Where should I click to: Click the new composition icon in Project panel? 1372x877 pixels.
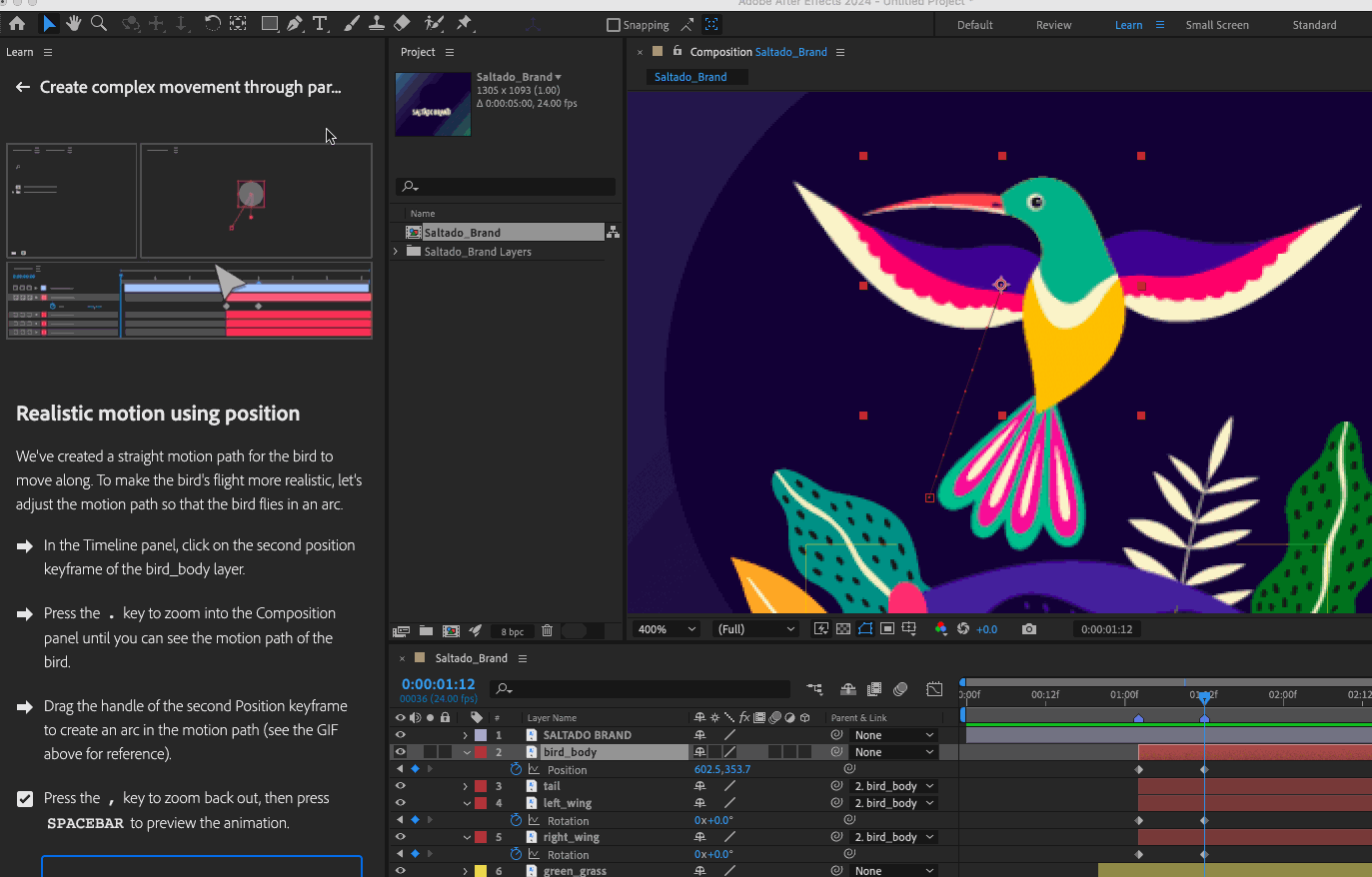[x=451, y=630]
